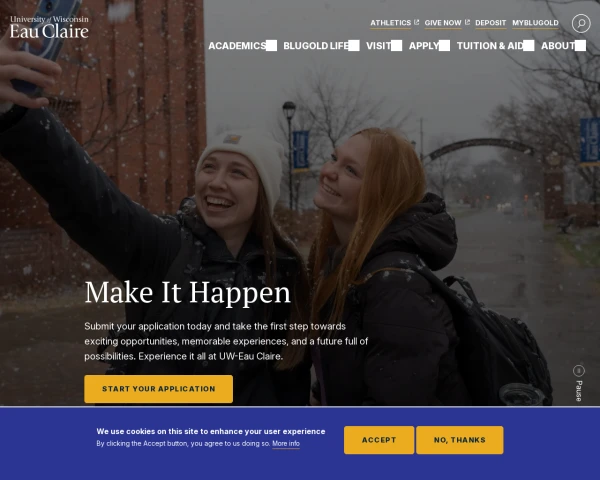Click the external link icon beside Athletics
Viewport: 600px width, 480px height.
point(416,22)
